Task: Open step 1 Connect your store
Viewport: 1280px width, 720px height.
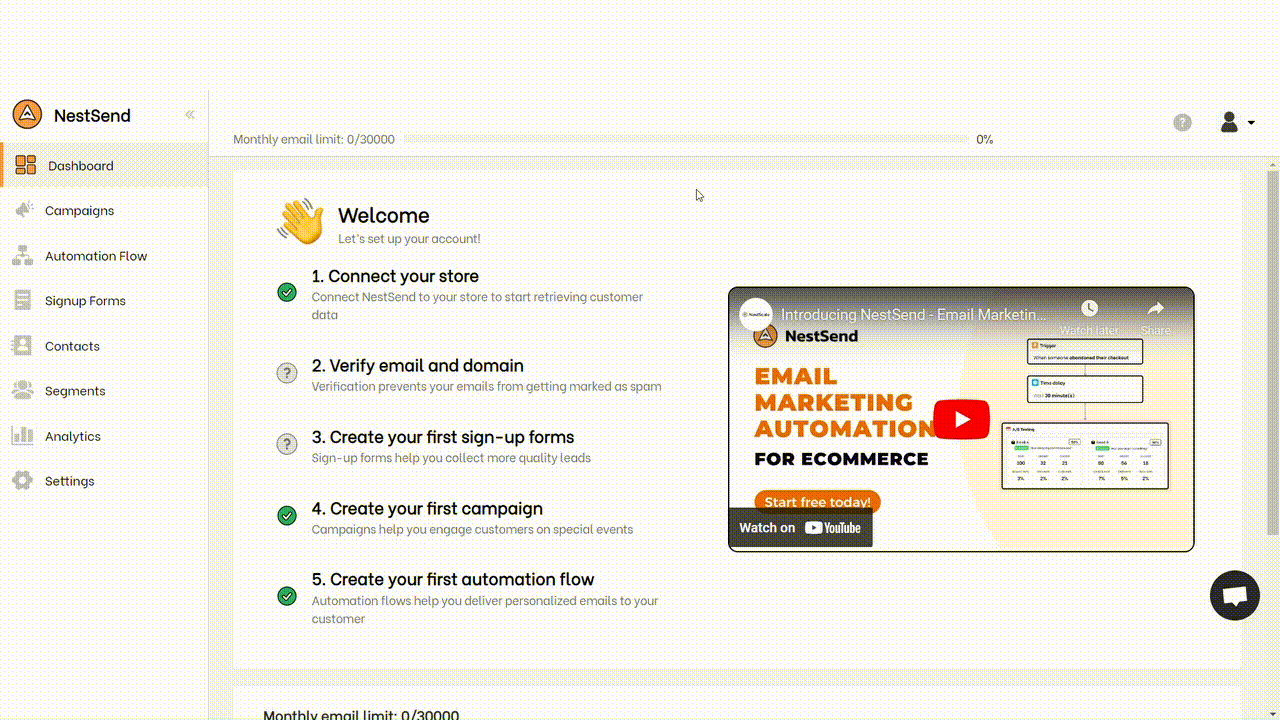Action: pyautogui.click(x=395, y=276)
